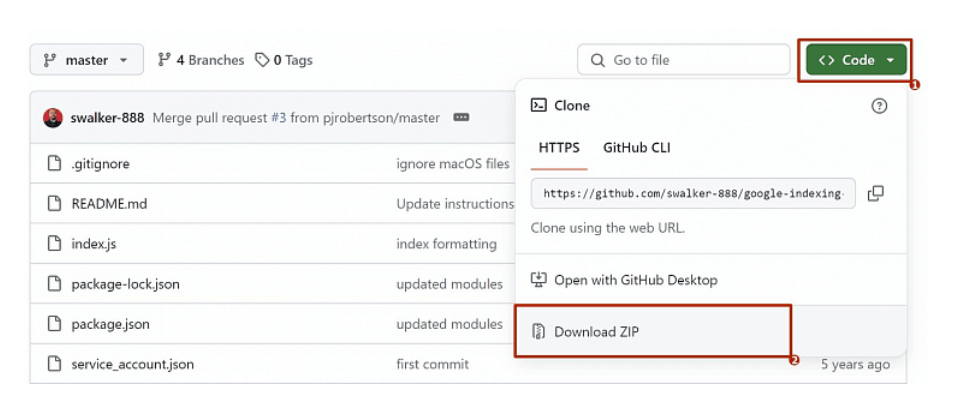The width and height of the screenshot is (966, 412).
Task: Click the HTTPS clone URL text field
Action: point(693,193)
